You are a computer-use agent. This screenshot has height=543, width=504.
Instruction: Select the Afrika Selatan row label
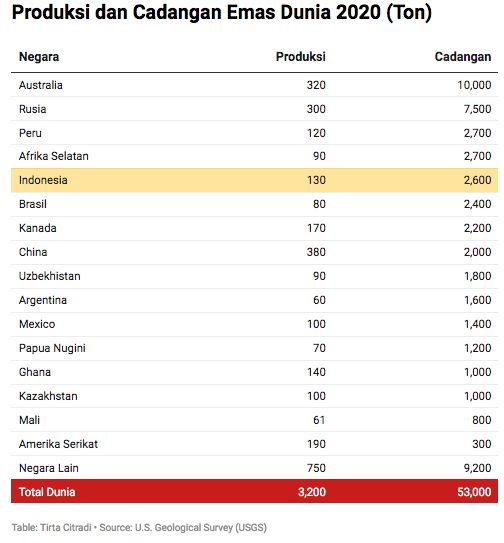pos(54,156)
